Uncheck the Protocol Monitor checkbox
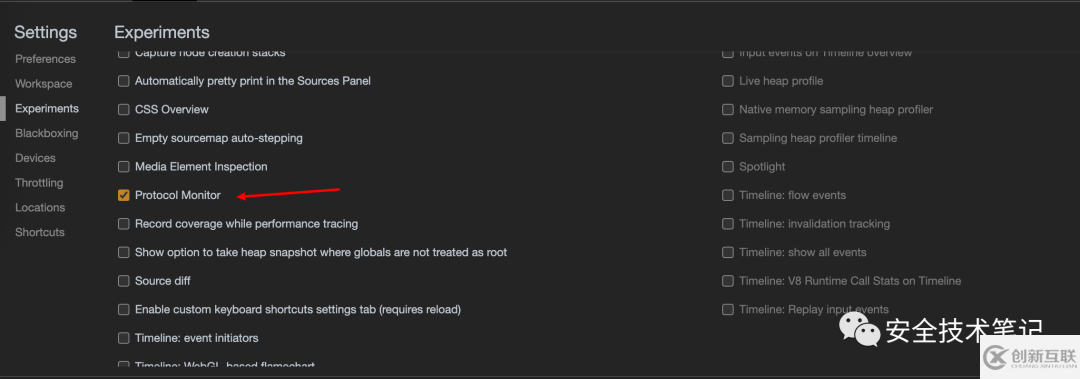 [x=124, y=196]
